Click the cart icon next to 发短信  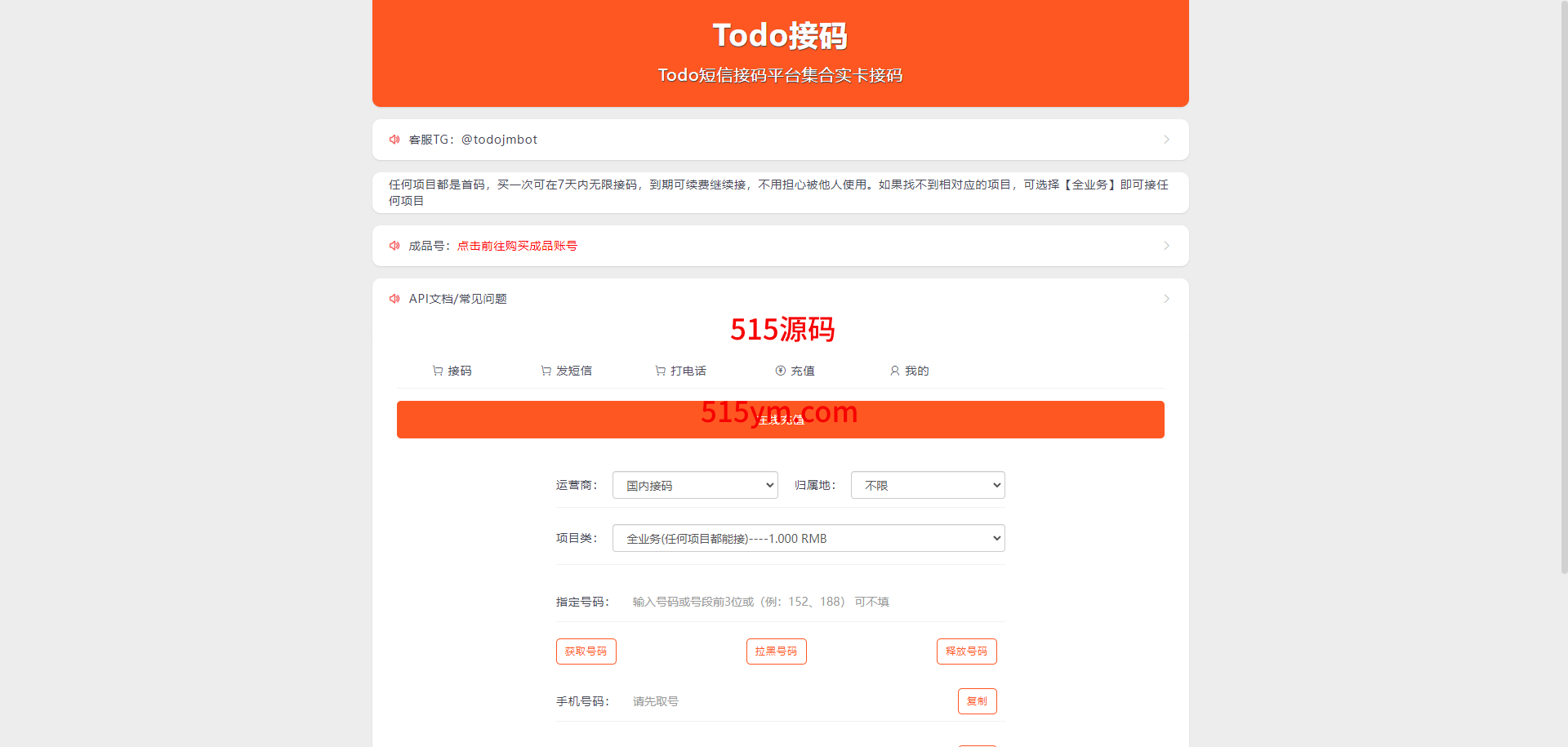(546, 371)
